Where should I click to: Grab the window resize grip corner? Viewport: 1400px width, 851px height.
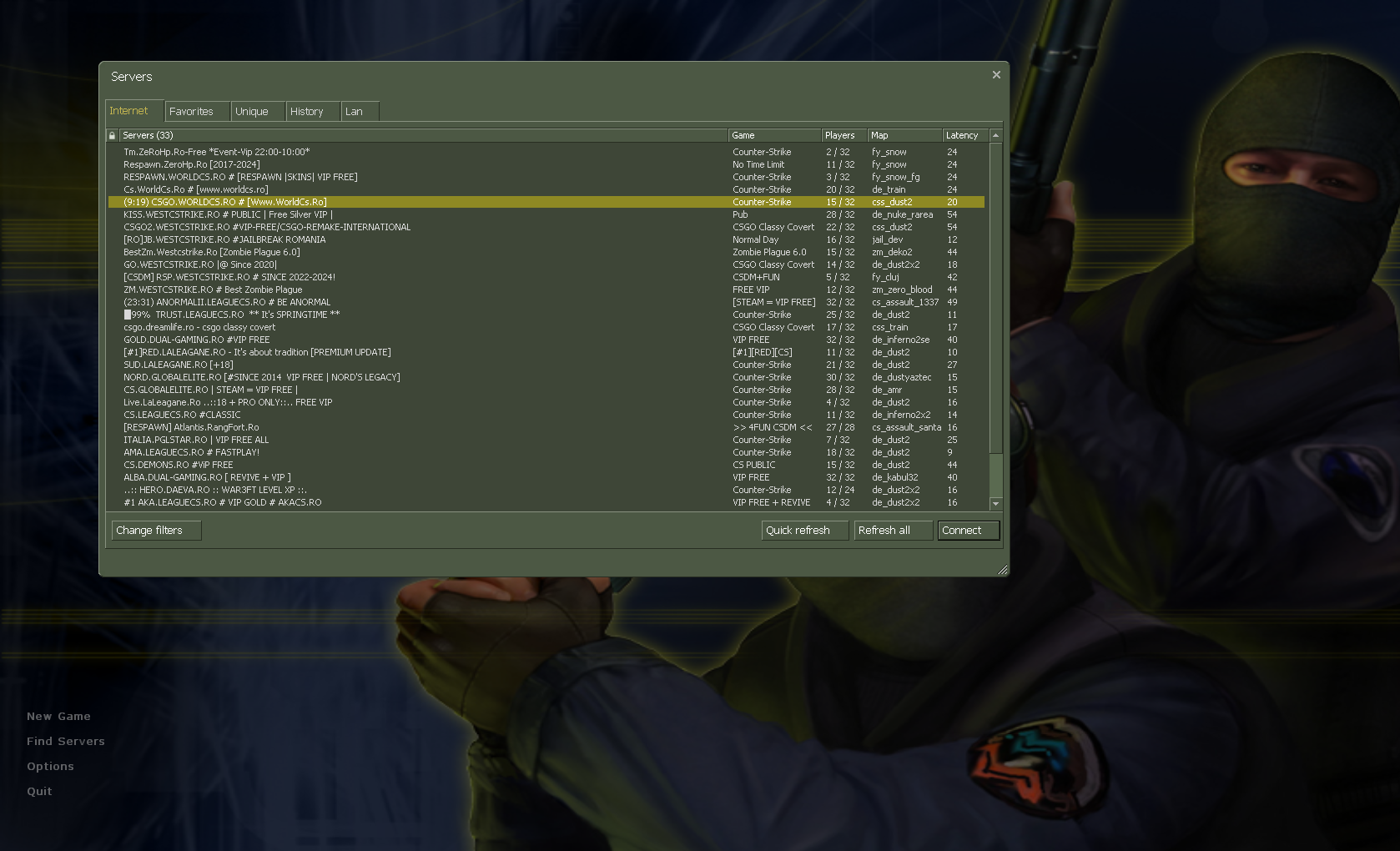1002,570
